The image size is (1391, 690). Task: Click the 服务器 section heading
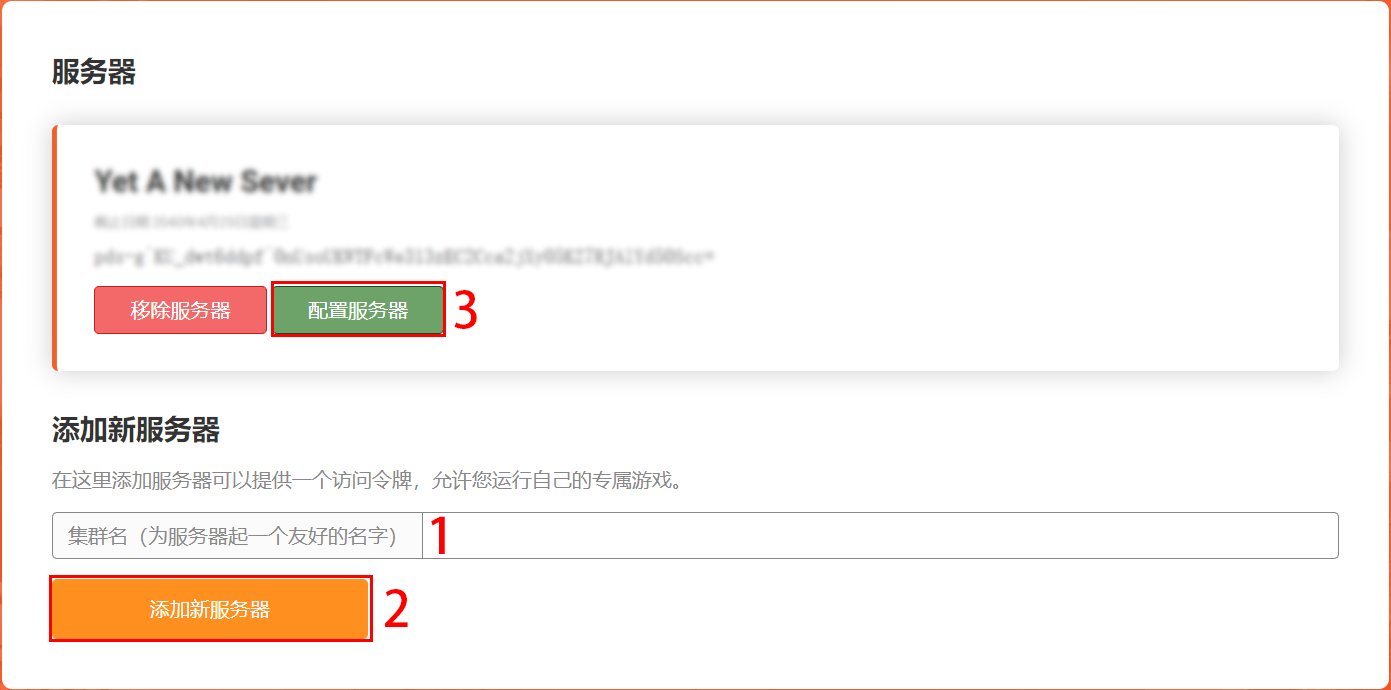point(93,72)
